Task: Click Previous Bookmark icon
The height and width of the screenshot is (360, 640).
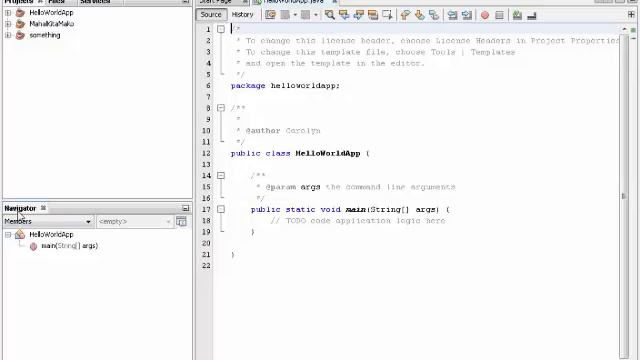Action: point(405,15)
